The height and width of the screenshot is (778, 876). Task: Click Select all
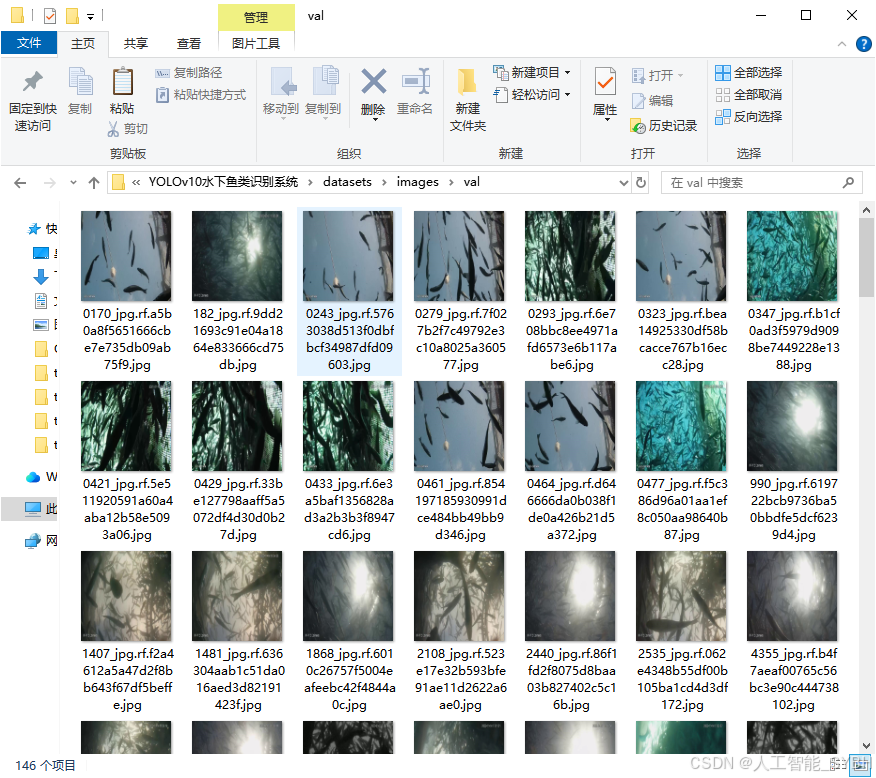[x=749, y=73]
